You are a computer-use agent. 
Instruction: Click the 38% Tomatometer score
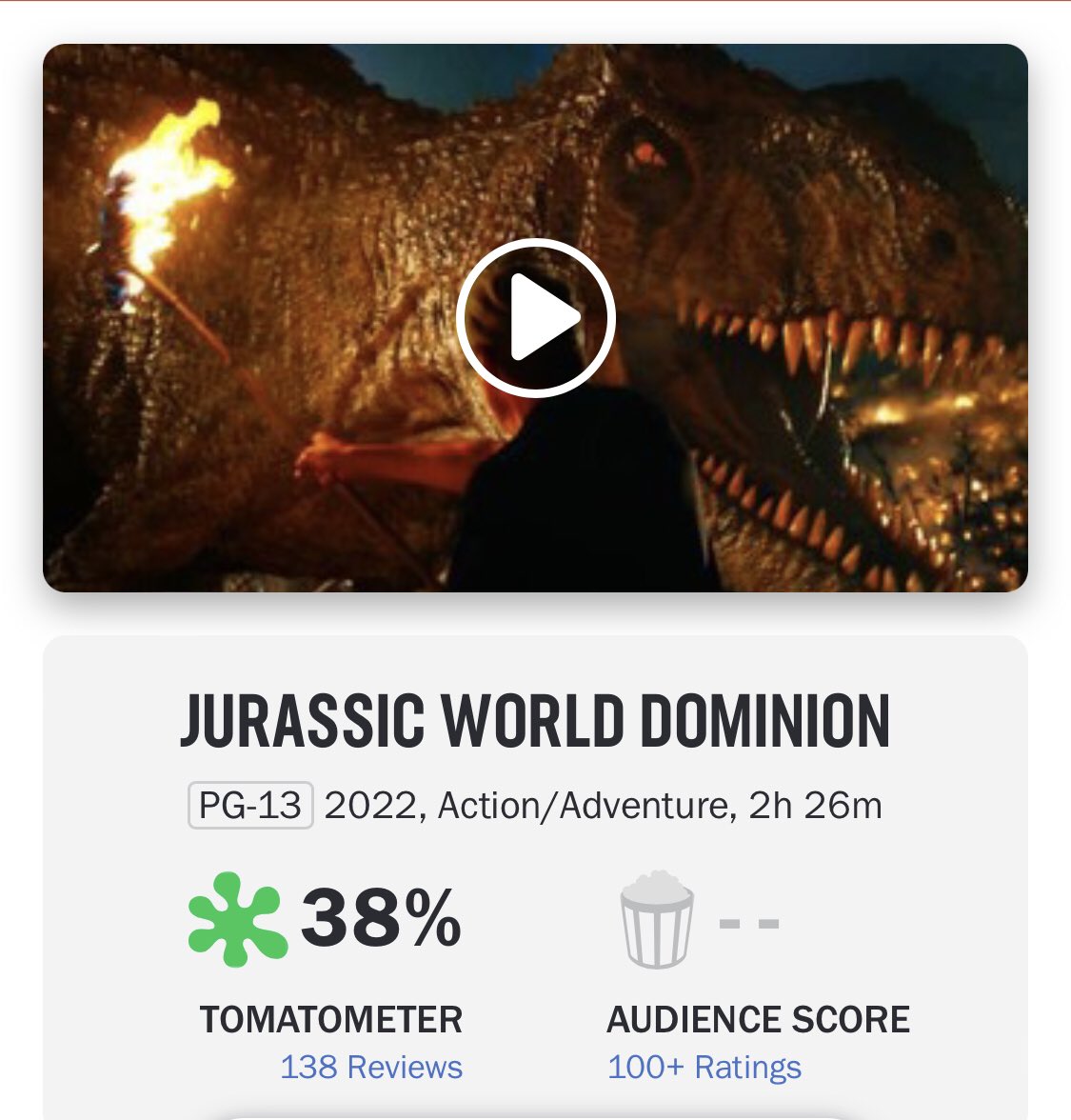(381, 919)
